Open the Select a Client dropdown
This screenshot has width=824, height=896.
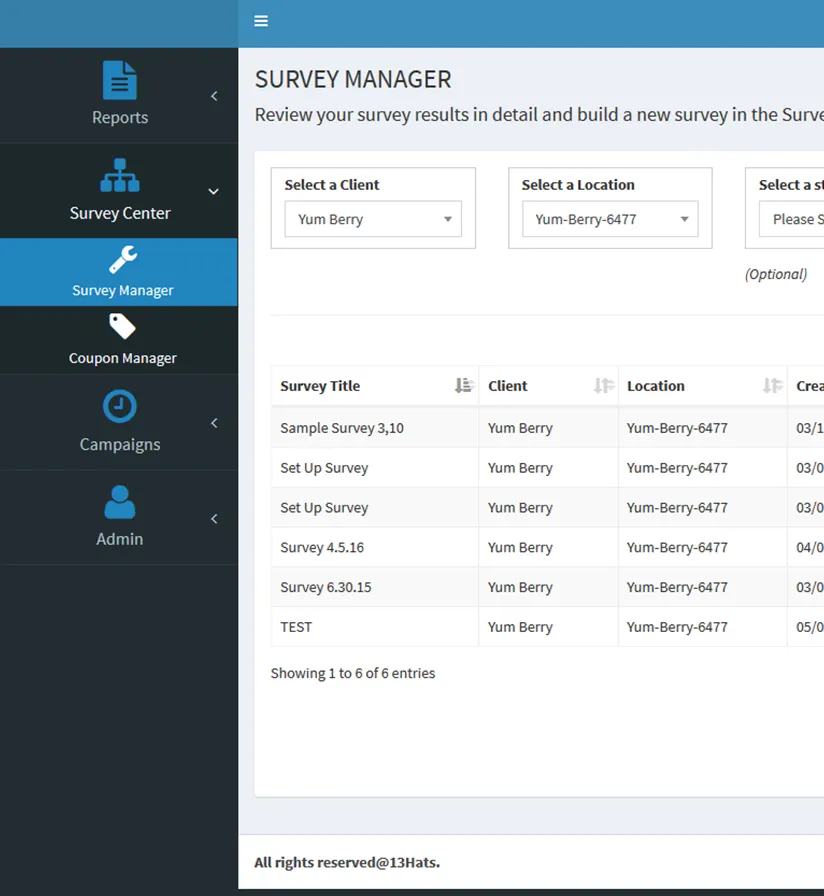(x=372, y=219)
